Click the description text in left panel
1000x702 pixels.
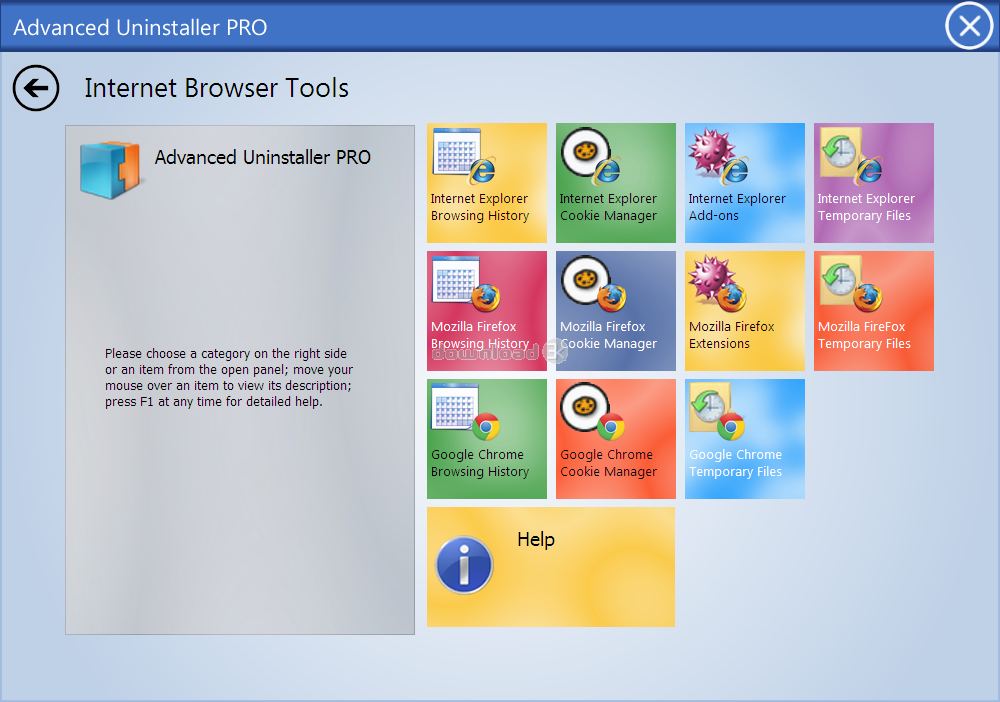[228, 378]
